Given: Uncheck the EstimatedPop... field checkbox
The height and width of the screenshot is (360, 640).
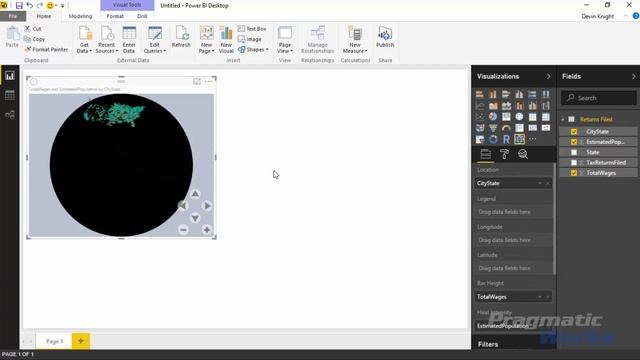Looking at the screenshot, I should click(x=574, y=142).
